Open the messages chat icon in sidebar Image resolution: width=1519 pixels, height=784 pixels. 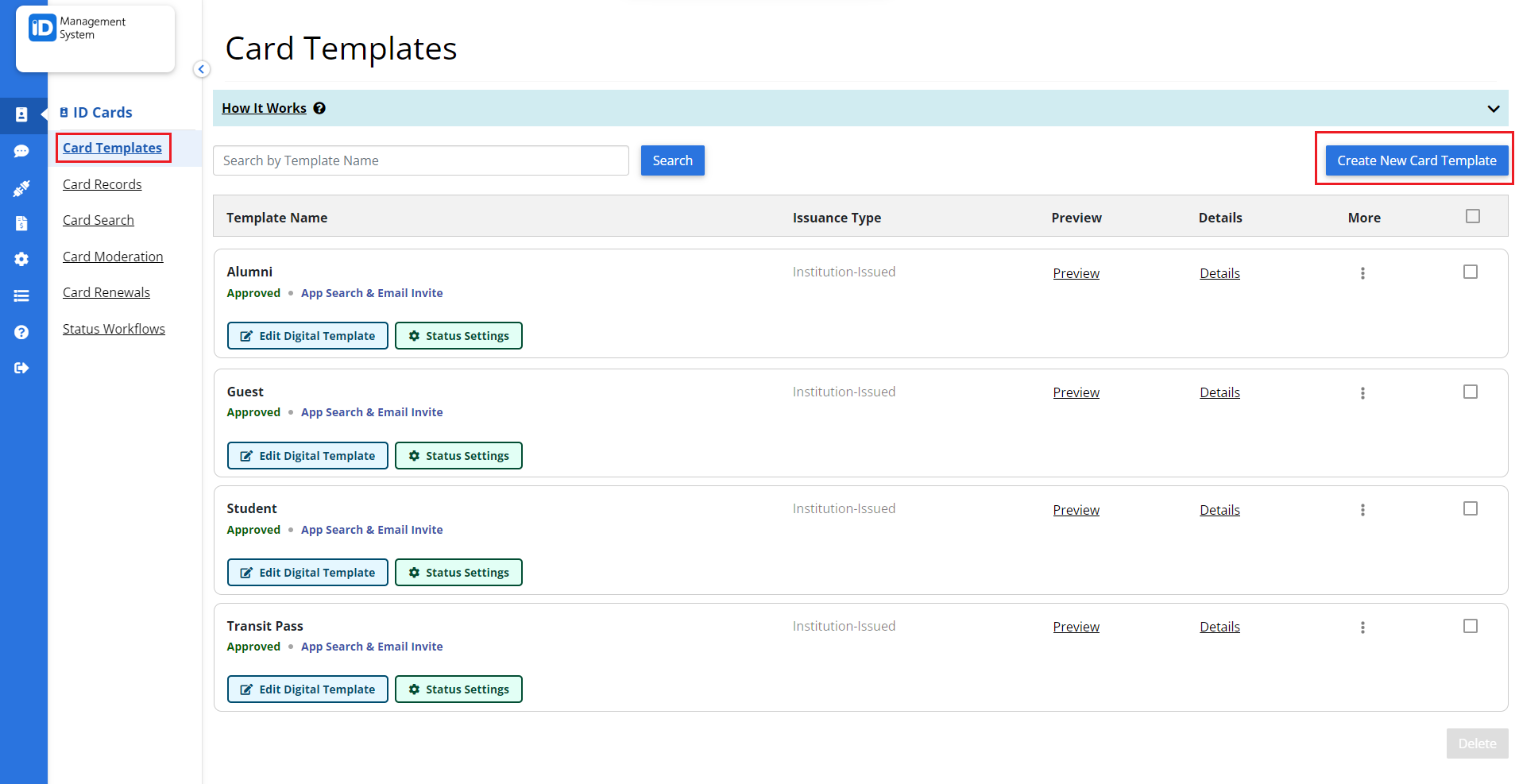[23, 151]
